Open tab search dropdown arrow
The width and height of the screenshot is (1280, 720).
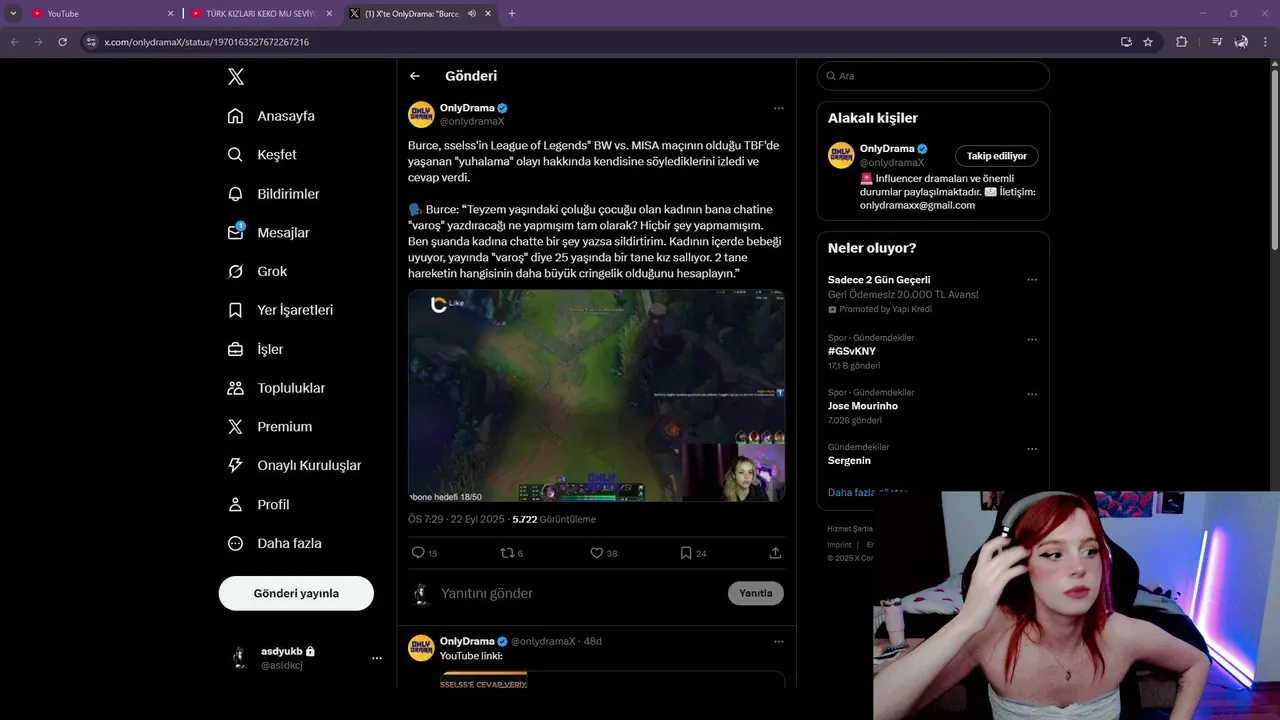coord(13,14)
